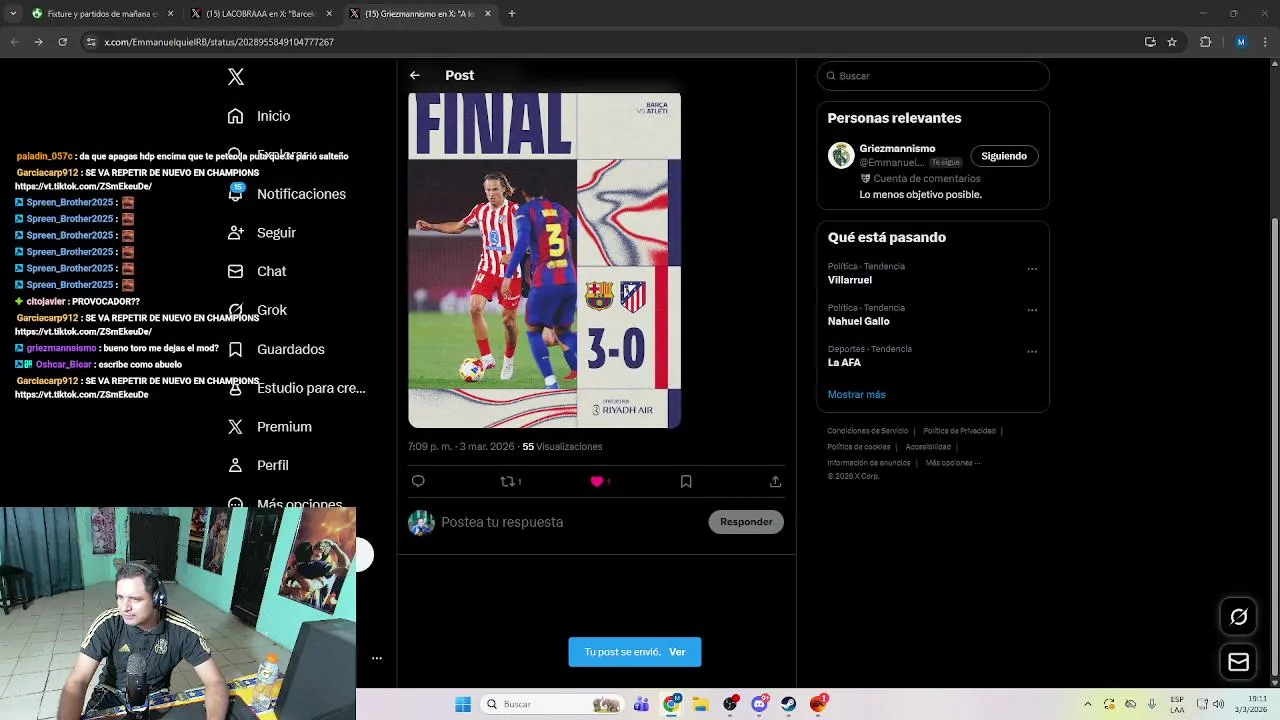Bookmark the post with the bookmark icon
Viewport: 1280px width, 720px height.
pyautogui.click(x=686, y=481)
